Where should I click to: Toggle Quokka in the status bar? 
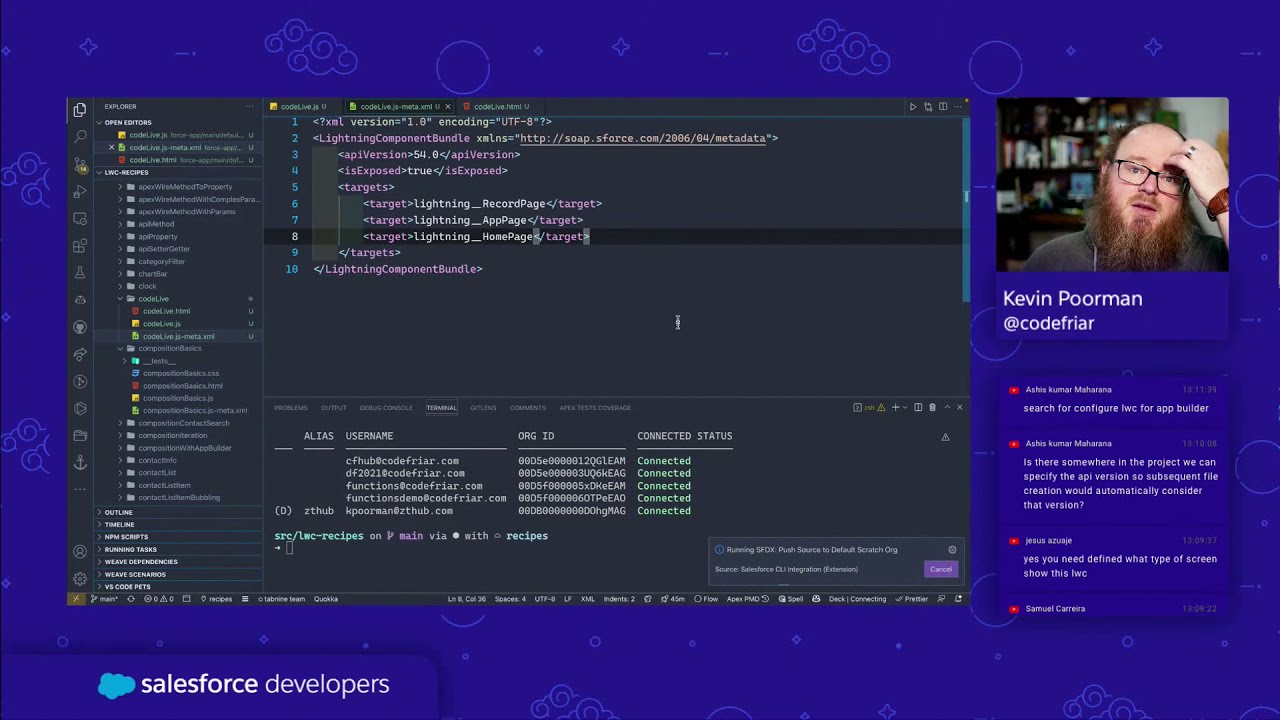pyautogui.click(x=326, y=599)
